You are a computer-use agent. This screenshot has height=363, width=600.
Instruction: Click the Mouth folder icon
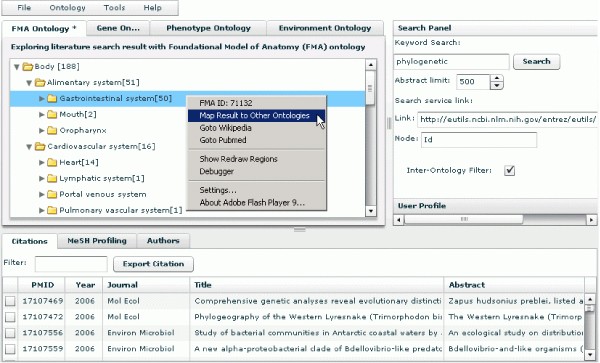coord(52,114)
